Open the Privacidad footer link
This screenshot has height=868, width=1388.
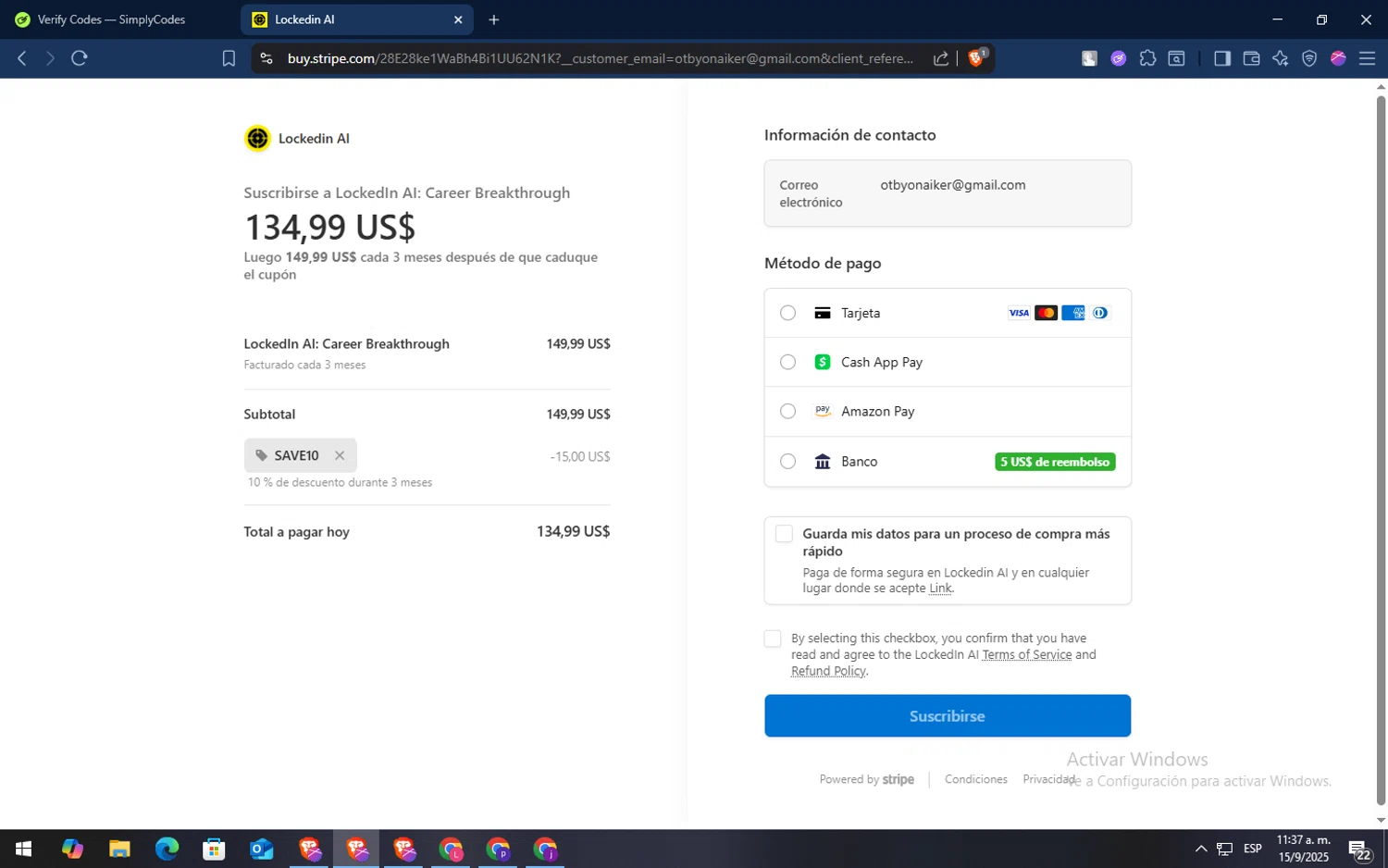coord(1048,779)
